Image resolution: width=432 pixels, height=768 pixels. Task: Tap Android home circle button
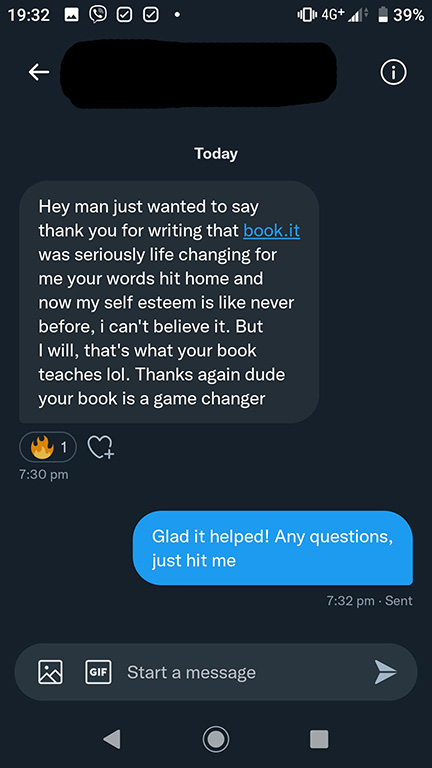pos(216,738)
